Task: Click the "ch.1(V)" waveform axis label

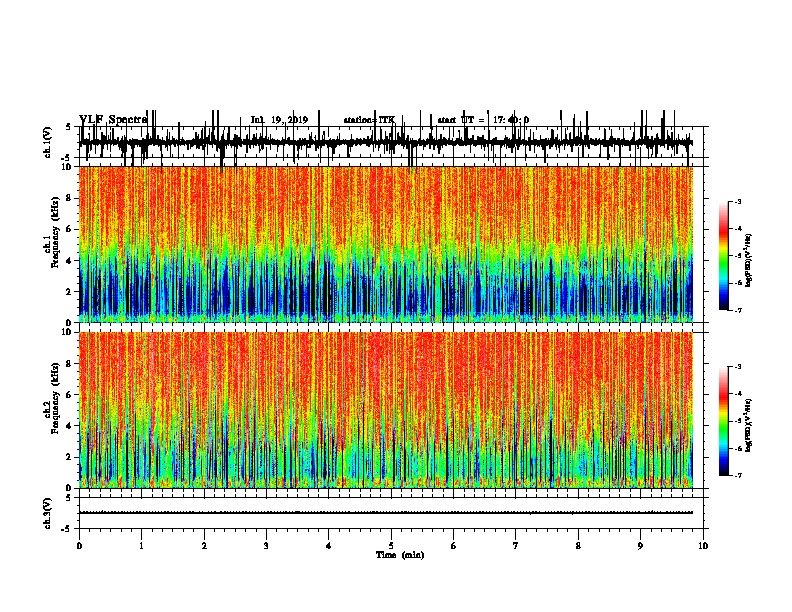Action: click(x=47, y=142)
